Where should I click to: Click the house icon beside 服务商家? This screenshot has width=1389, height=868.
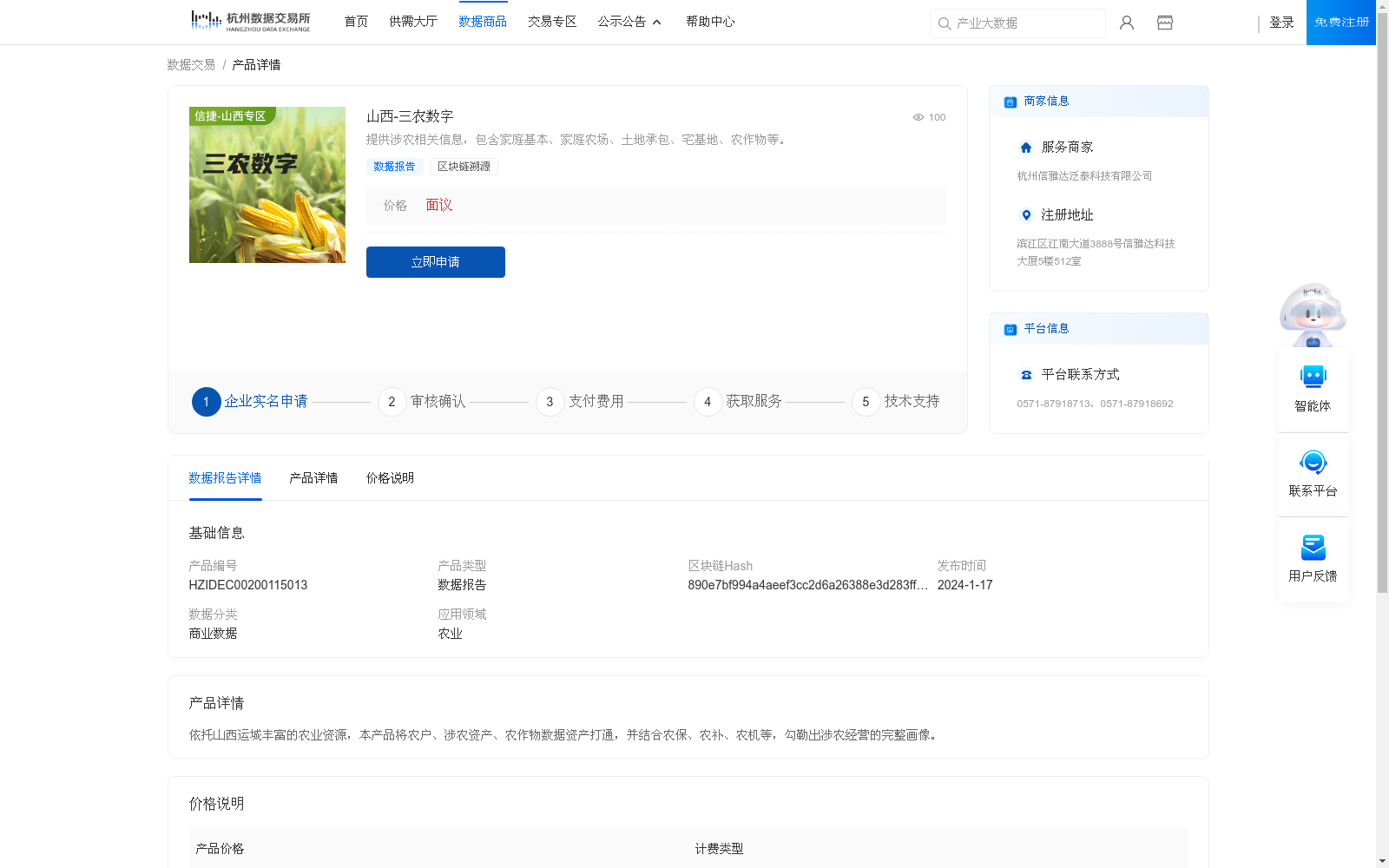coord(1026,148)
